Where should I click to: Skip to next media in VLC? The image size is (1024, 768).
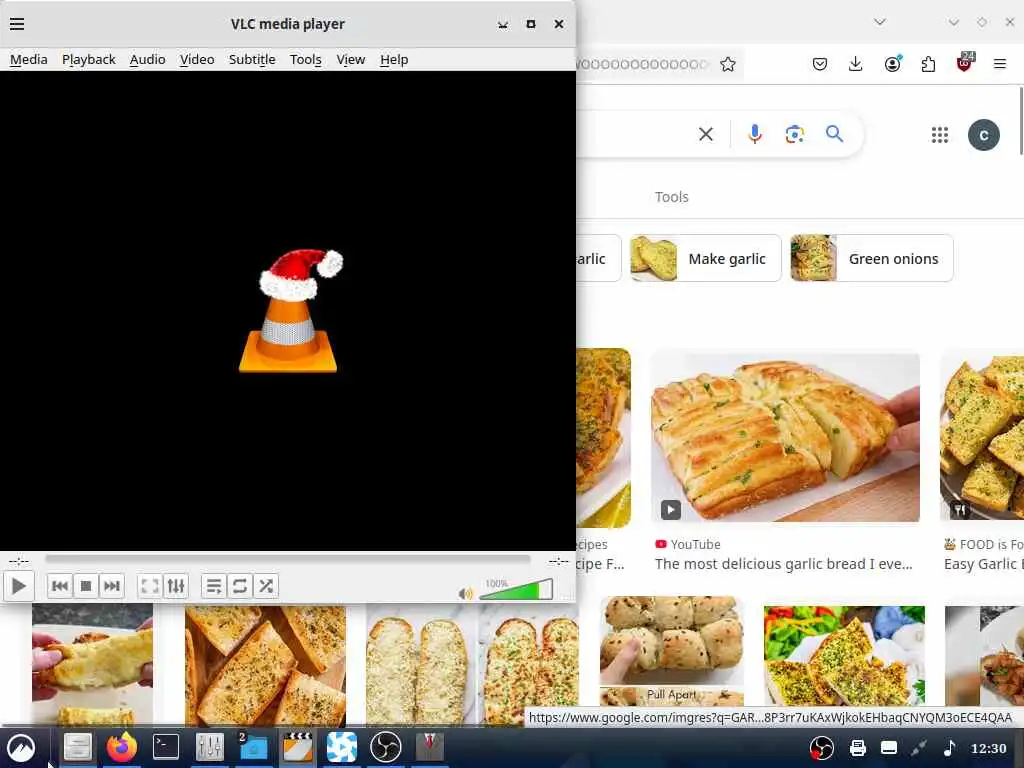[112, 586]
